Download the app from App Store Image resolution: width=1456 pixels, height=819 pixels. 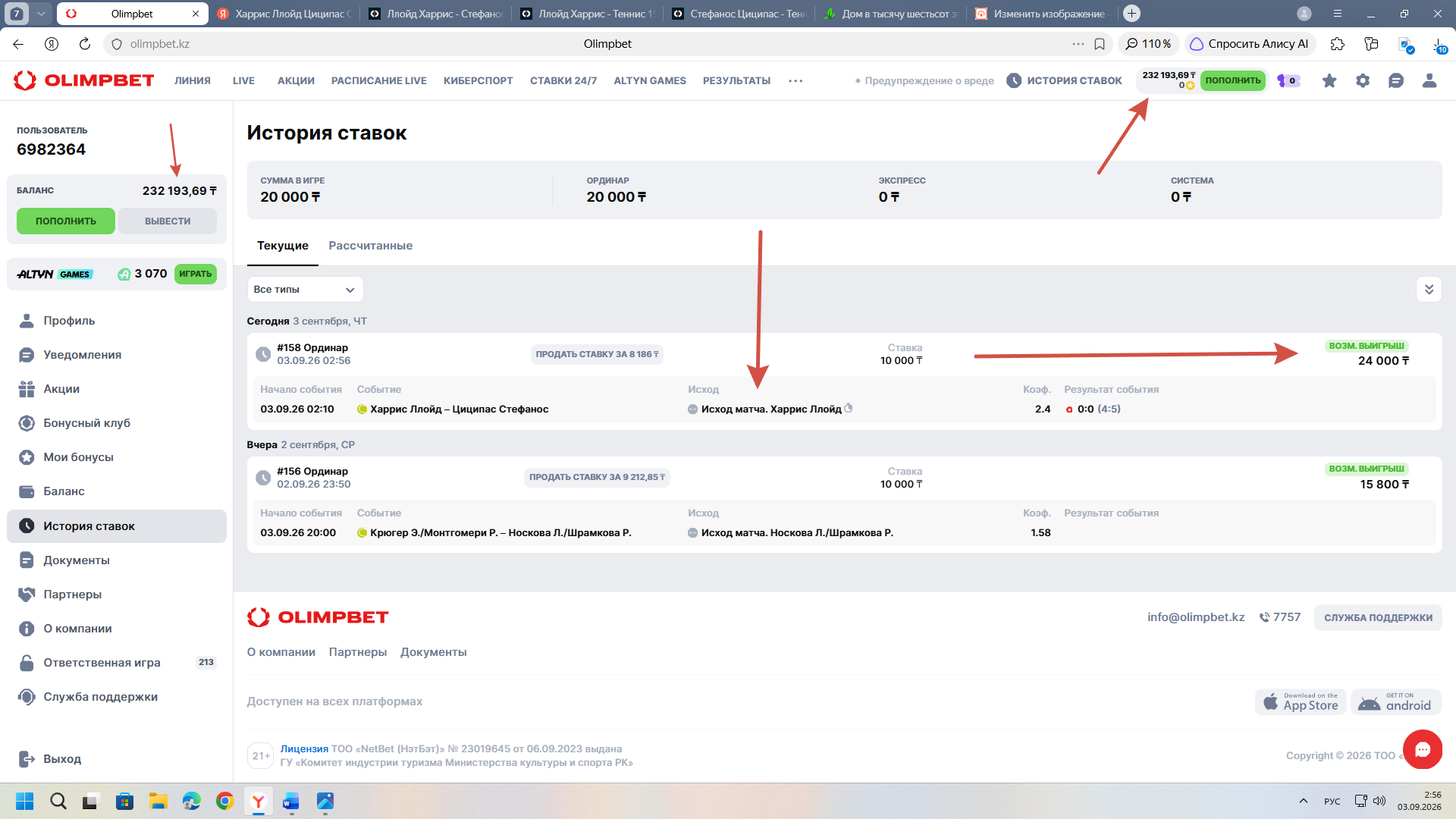coord(1301,702)
